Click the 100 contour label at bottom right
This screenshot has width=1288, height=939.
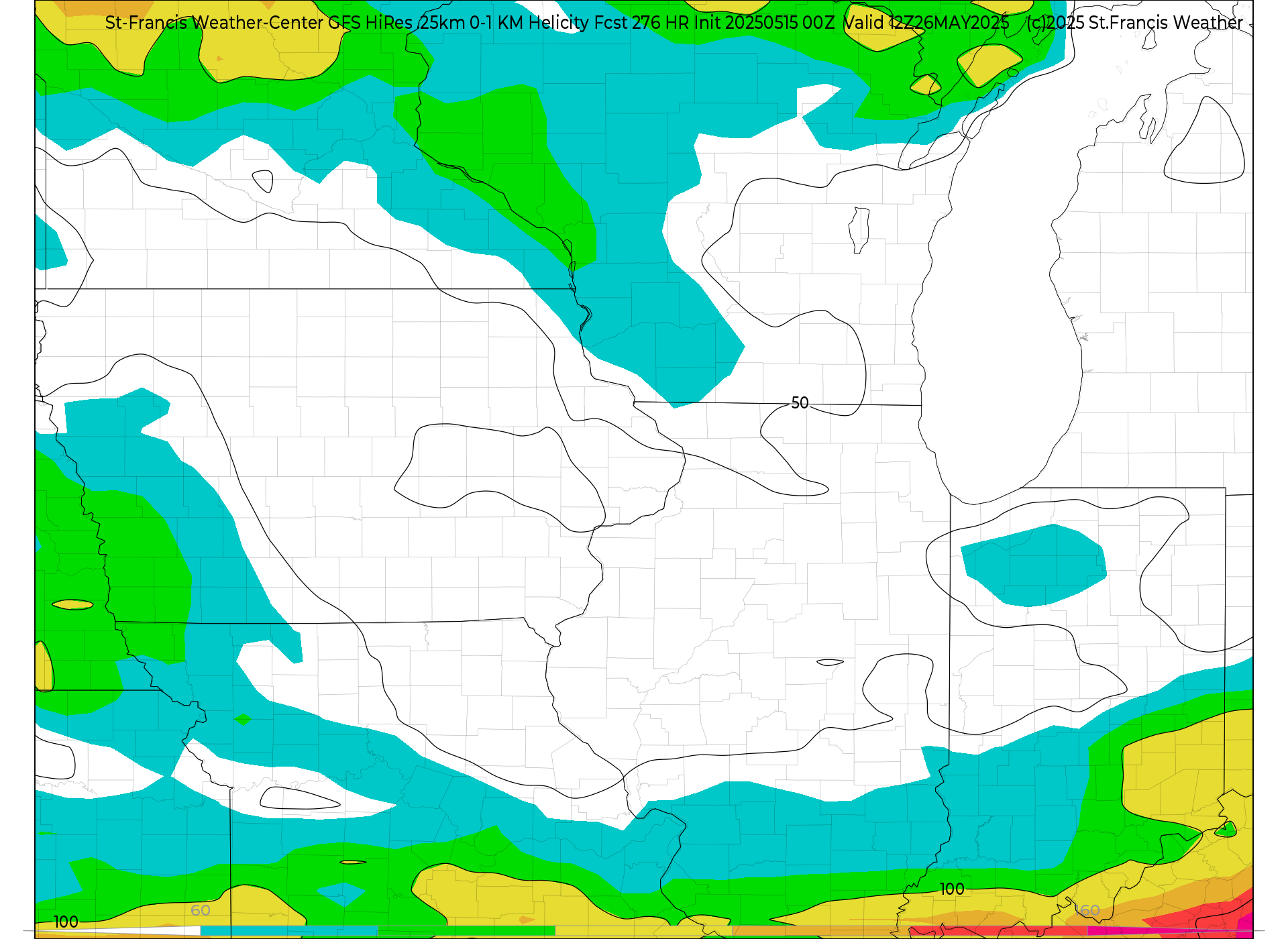coord(952,889)
